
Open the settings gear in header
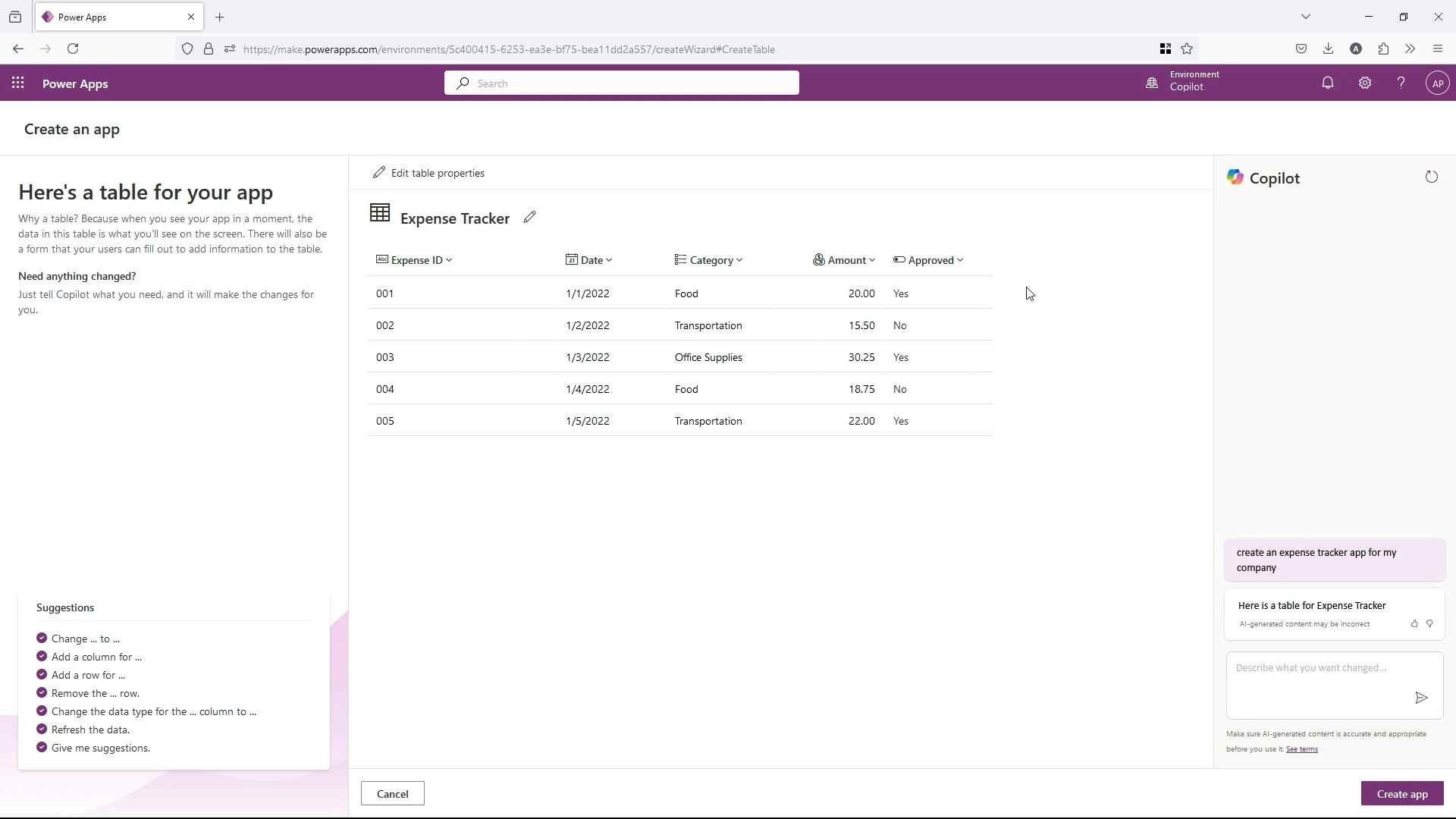tap(1364, 83)
